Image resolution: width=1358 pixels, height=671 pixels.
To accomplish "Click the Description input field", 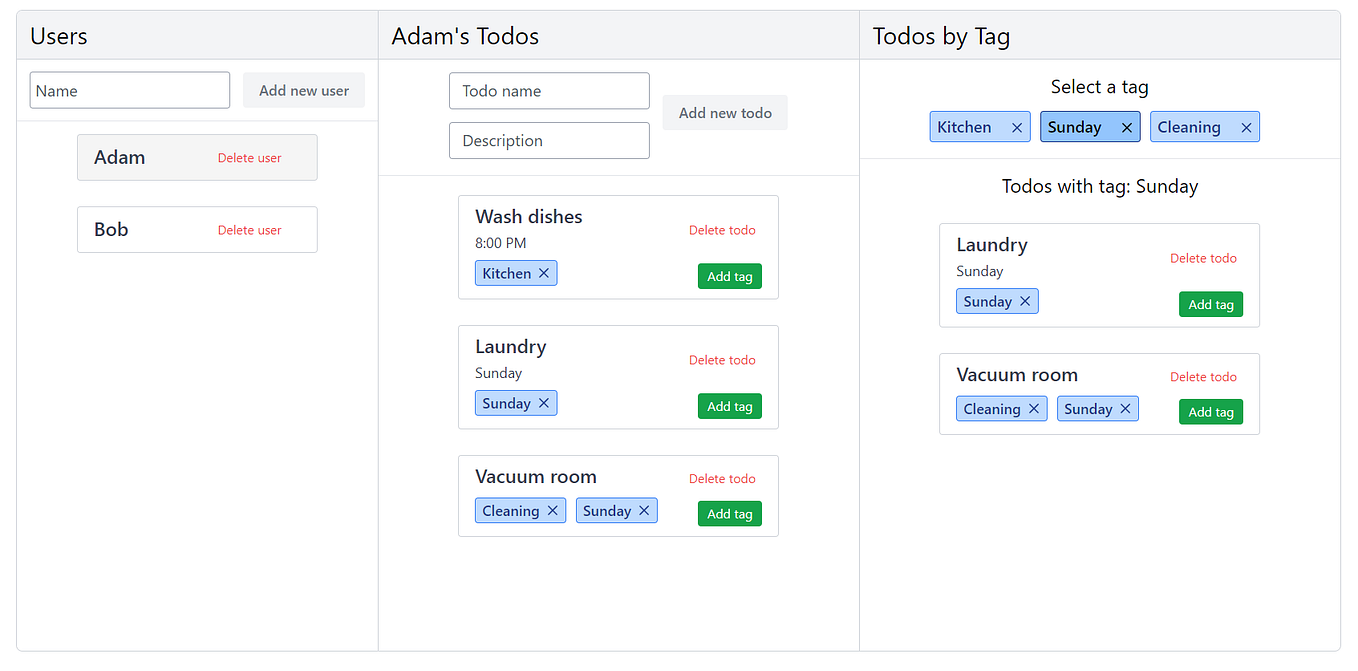I will click(x=549, y=140).
